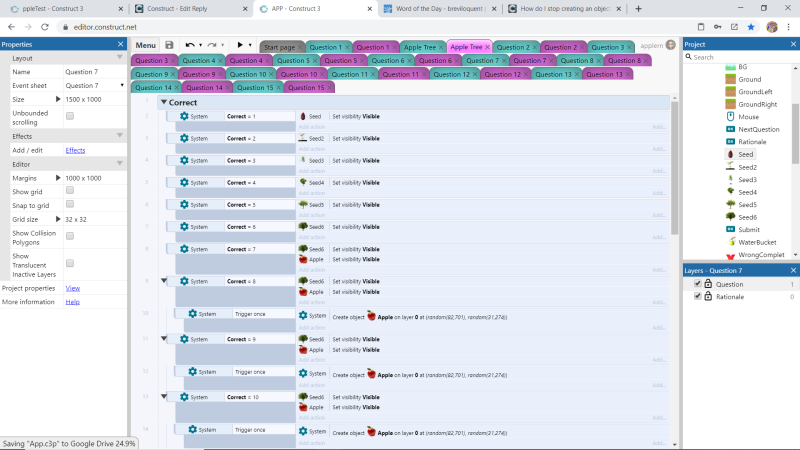
Task: Click the lock icon on Question layer
Action: (708, 284)
